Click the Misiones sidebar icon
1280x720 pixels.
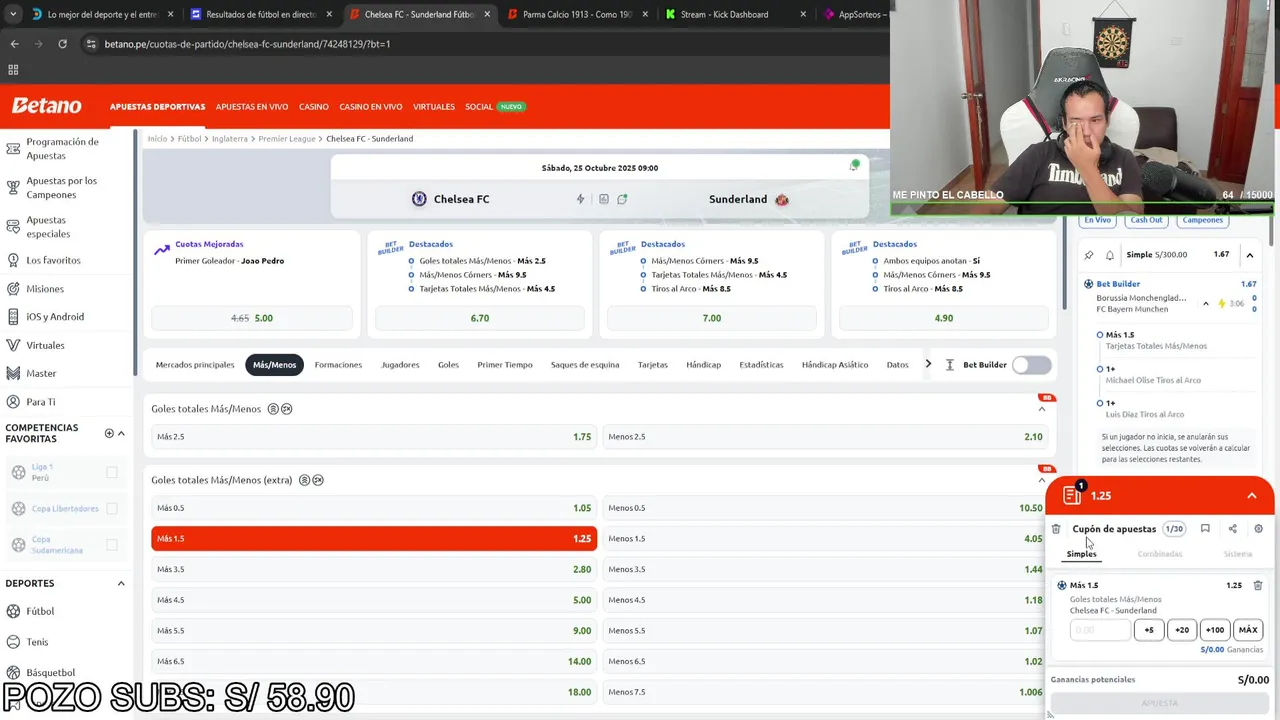[13, 288]
